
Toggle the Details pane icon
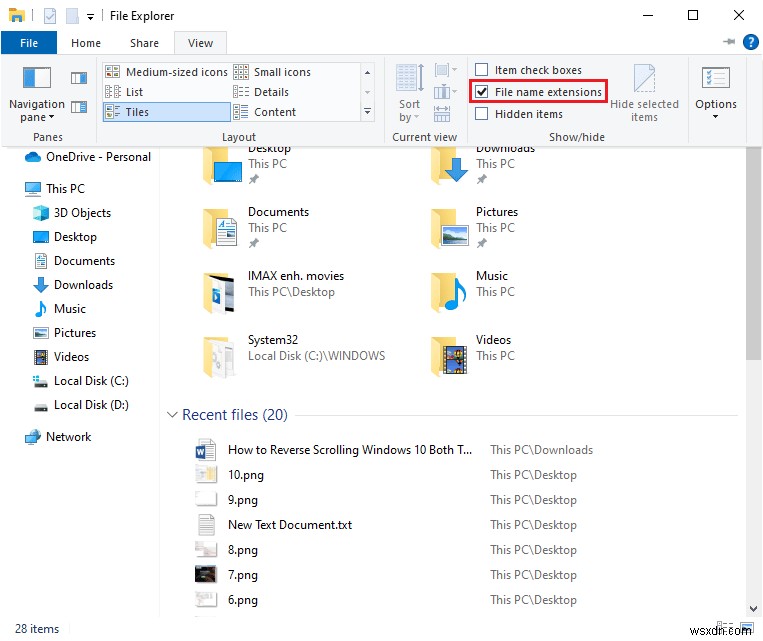(79, 107)
